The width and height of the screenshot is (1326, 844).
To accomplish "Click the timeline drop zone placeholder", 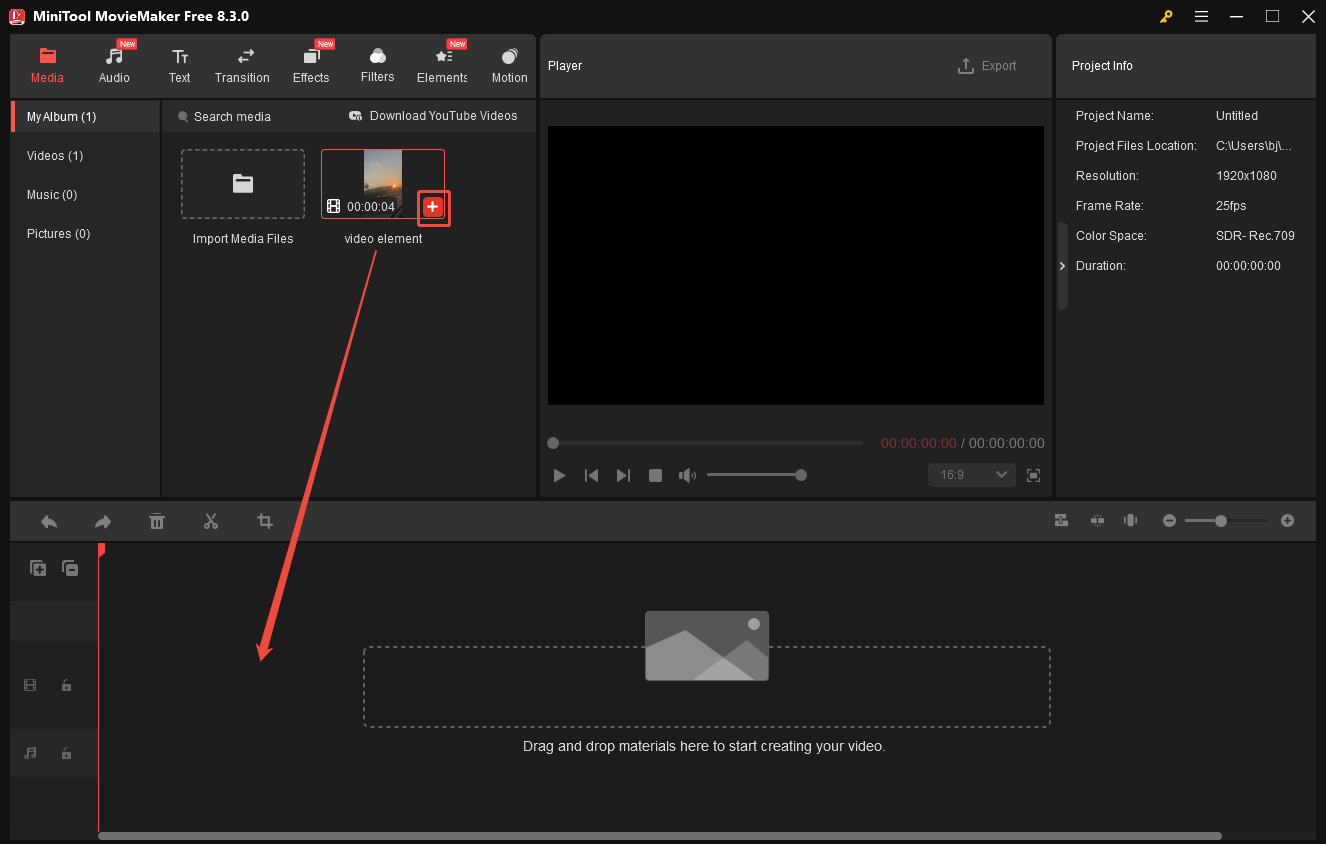I will click(707, 686).
